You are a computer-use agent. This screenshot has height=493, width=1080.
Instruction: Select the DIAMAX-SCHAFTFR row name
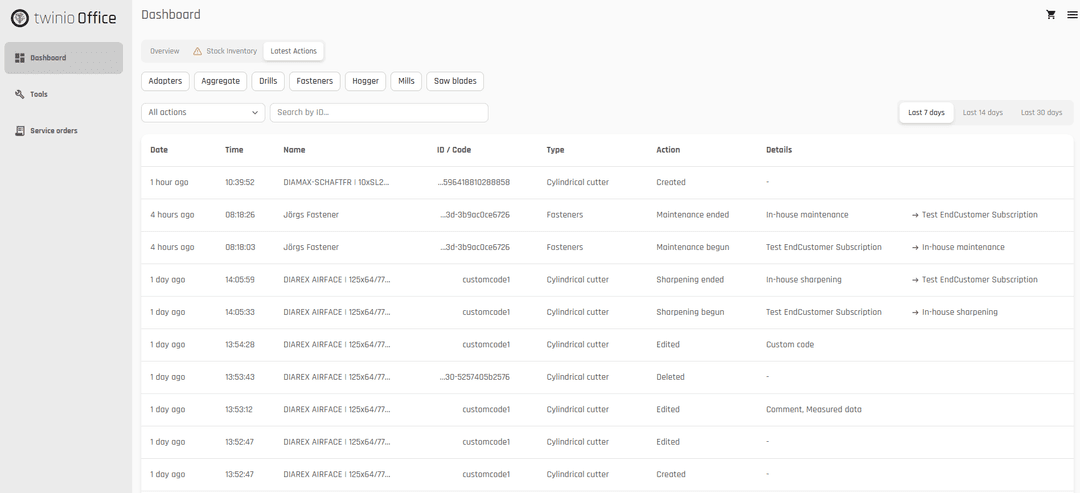(x=336, y=182)
